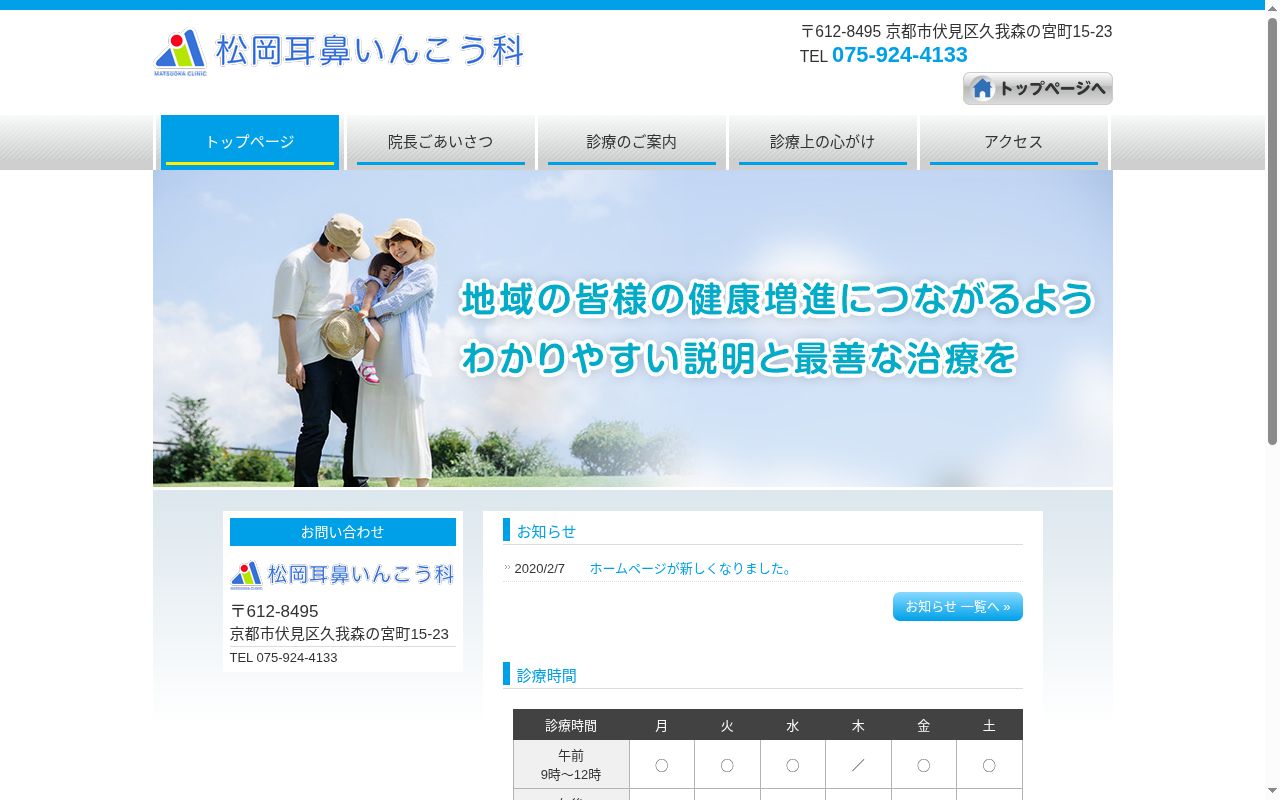Click the sidebar address 京都市伏見区久我森の宮町15-23
Screen dimensions: 1280x800
(x=340, y=634)
